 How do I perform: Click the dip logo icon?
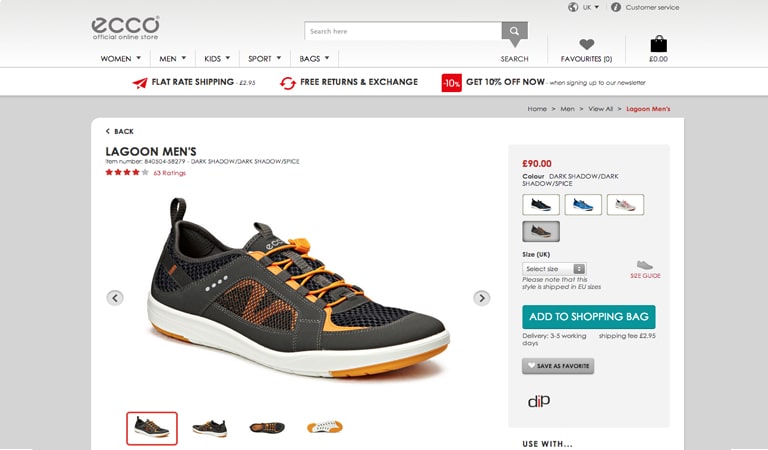(x=539, y=401)
